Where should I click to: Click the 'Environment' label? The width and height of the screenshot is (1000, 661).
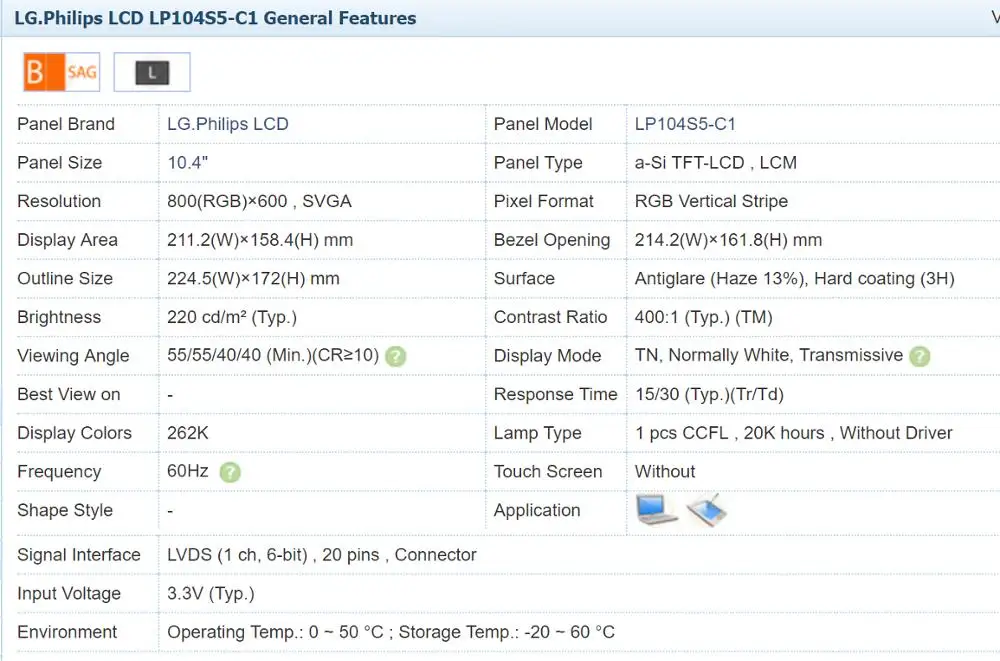[x=66, y=632]
